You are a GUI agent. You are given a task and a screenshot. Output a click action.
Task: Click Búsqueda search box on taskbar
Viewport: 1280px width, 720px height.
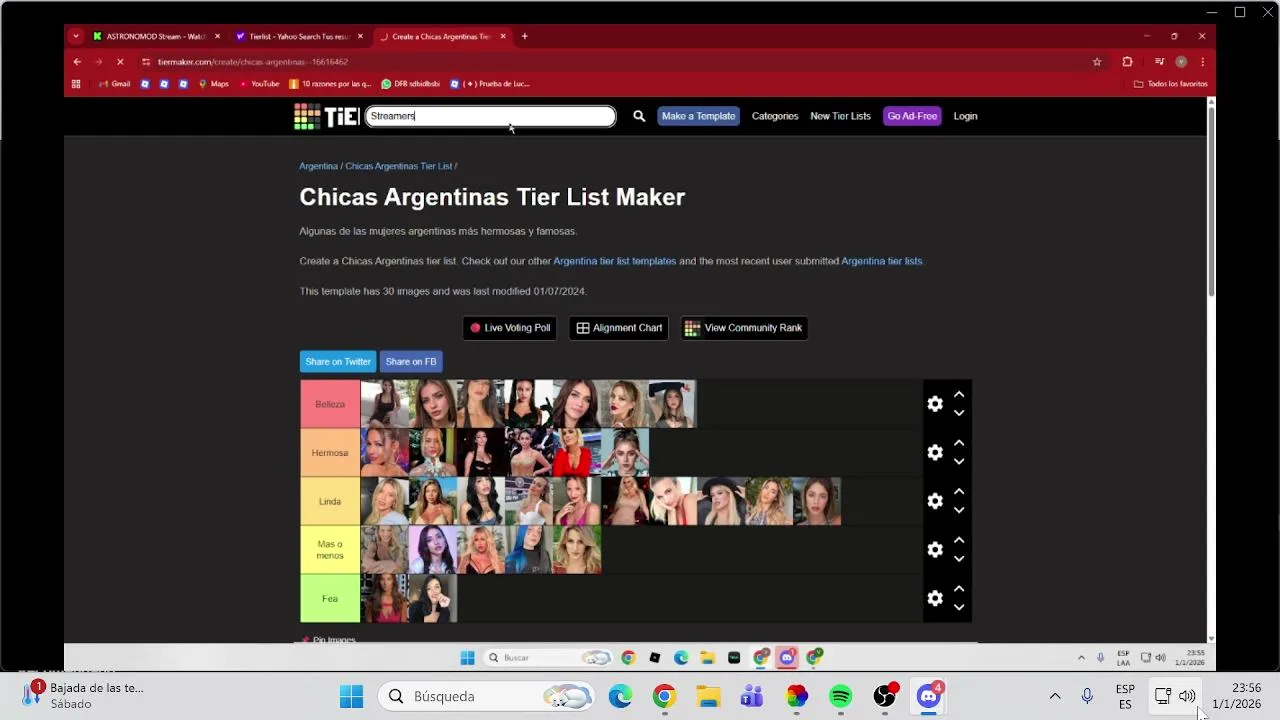[488, 696]
